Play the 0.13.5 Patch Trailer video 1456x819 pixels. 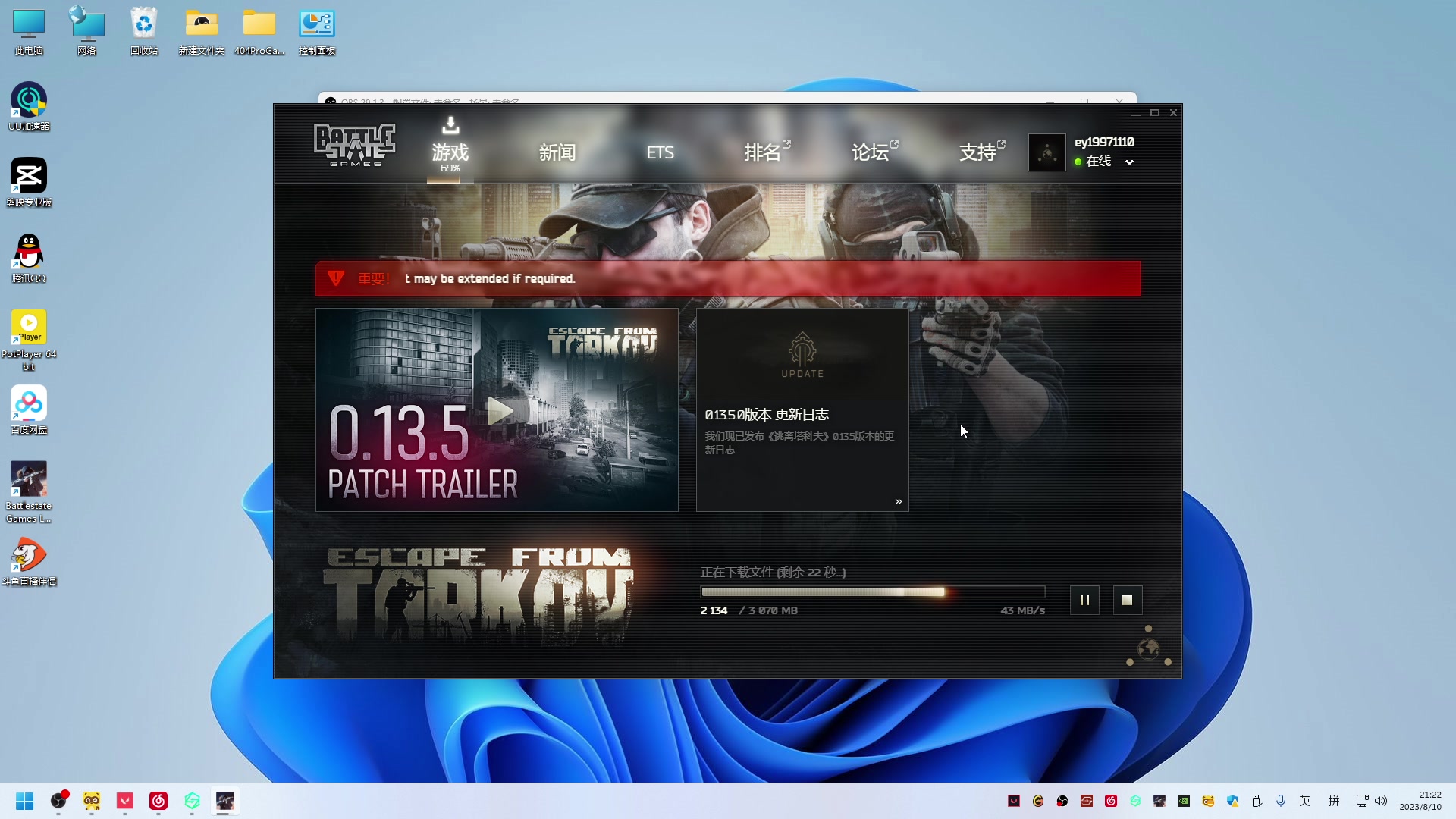coord(500,411)
